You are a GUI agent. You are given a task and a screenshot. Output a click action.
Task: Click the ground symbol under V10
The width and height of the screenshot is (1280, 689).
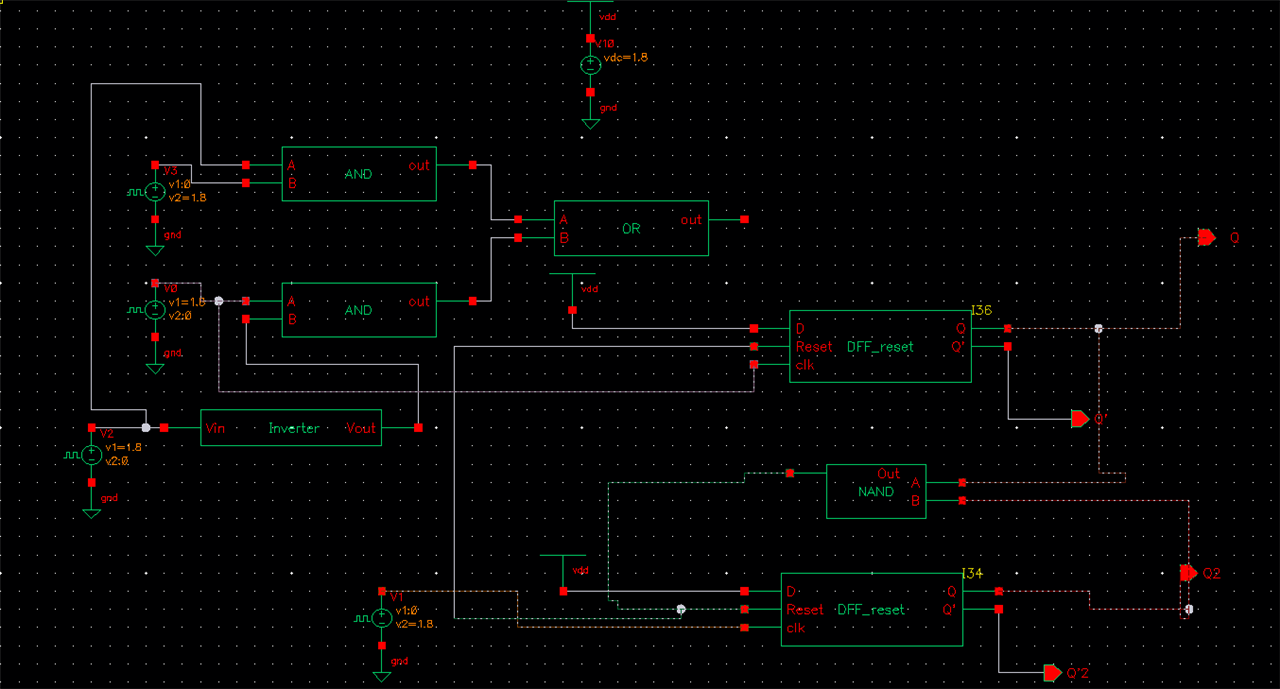click(x=590, y=122)
